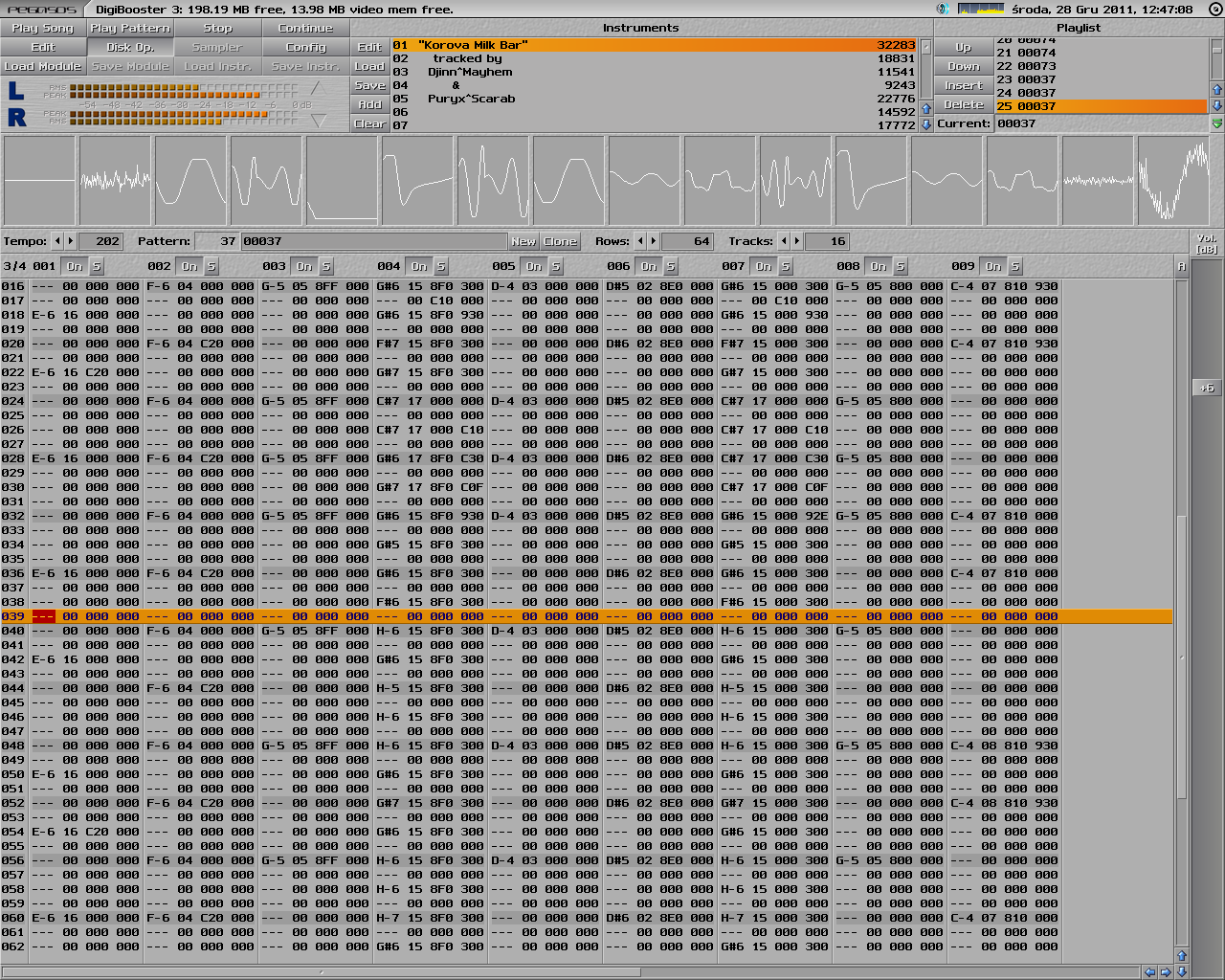Viewport: 1225px width, 980px height.
Task: Toggle track 003 On button
Action: click(x=304, y=266)
